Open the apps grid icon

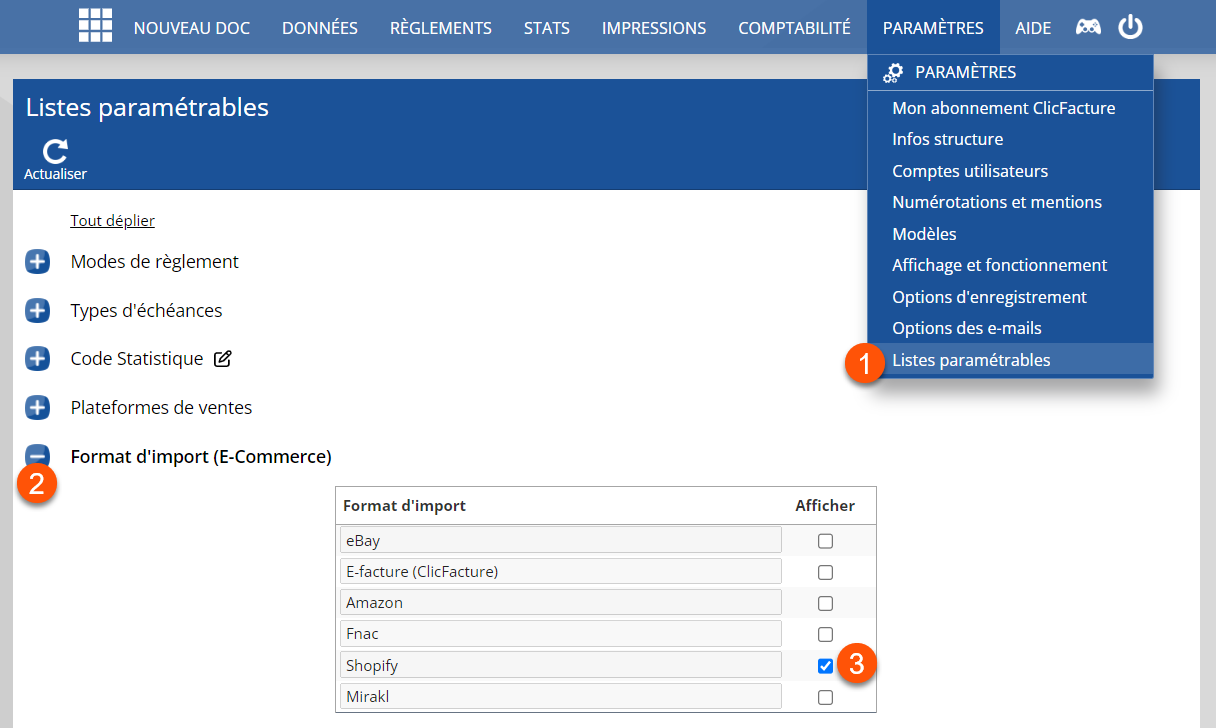pyautogui.click(x=95, y=26)
